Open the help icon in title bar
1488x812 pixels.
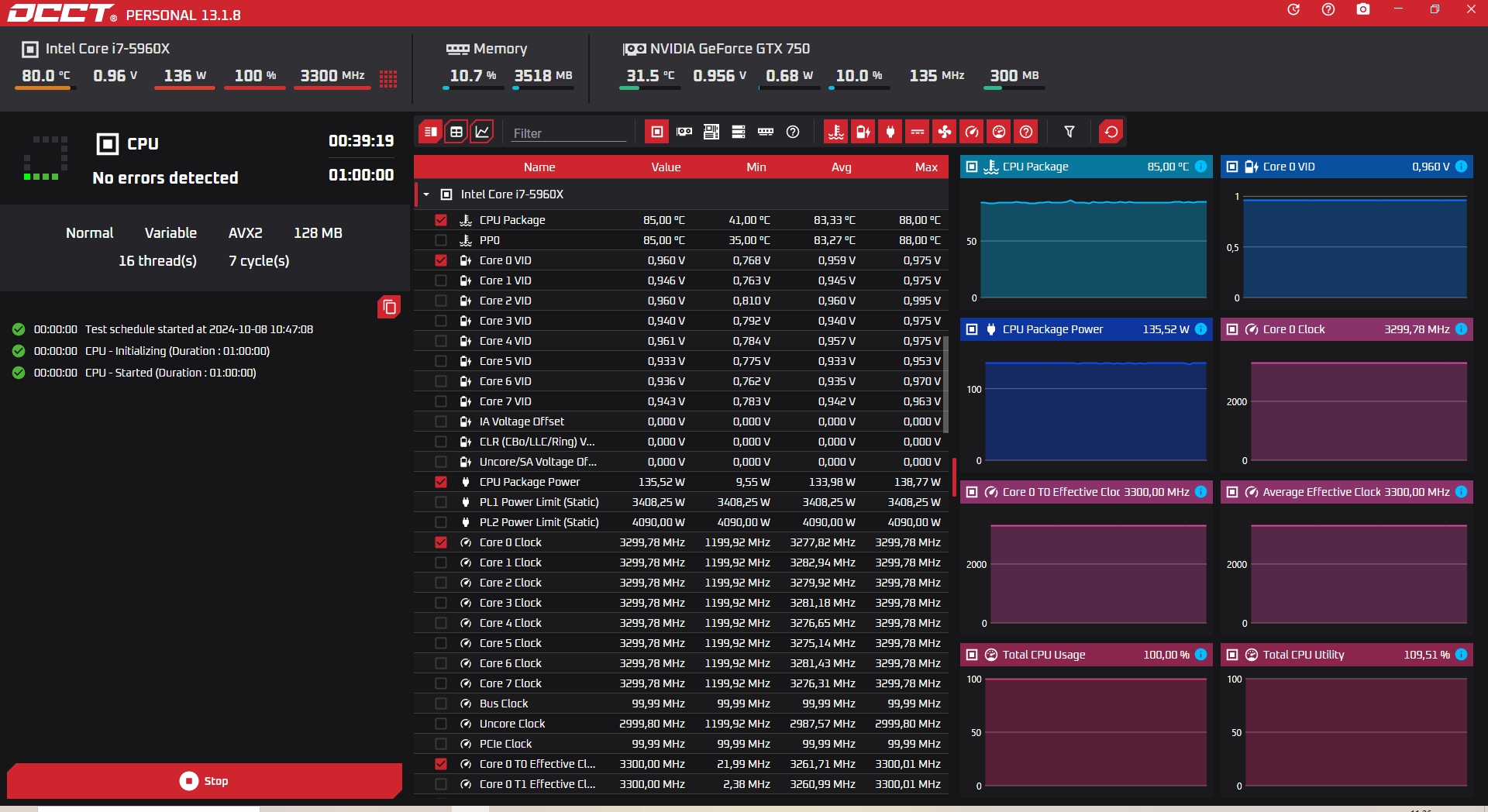coord(1328,9)
